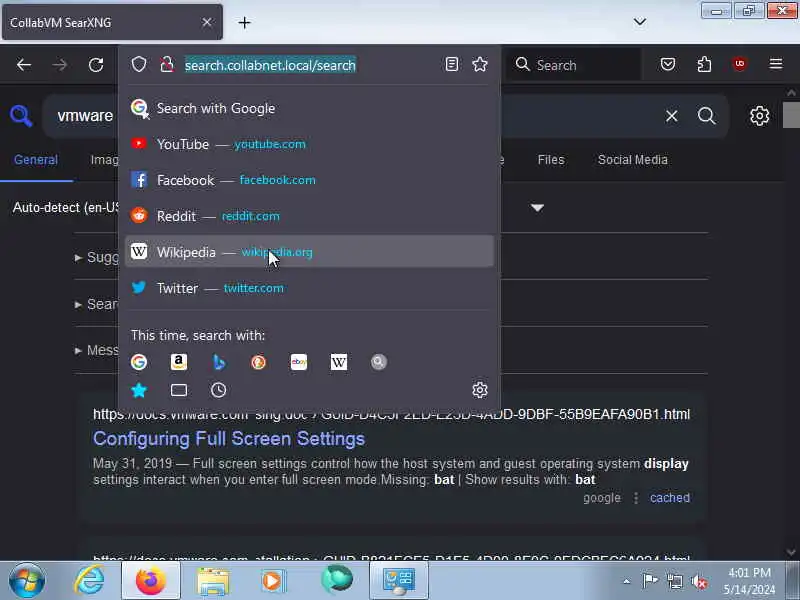Open the Windows Start menu
This screenshot has height=600, width=800.
[x=27, y=581]
